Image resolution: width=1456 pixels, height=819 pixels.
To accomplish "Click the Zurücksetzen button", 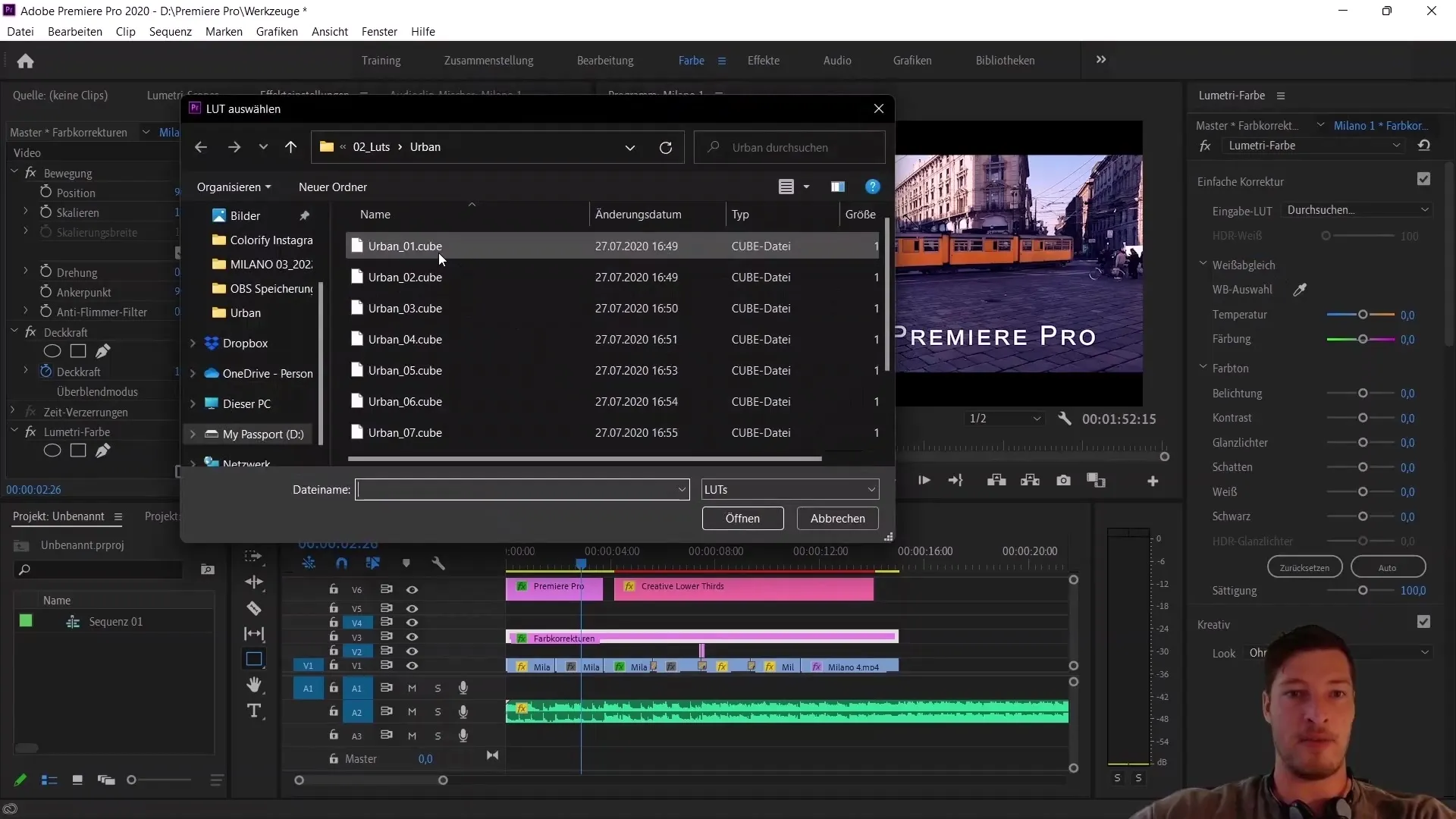I will pos(1304,568).
